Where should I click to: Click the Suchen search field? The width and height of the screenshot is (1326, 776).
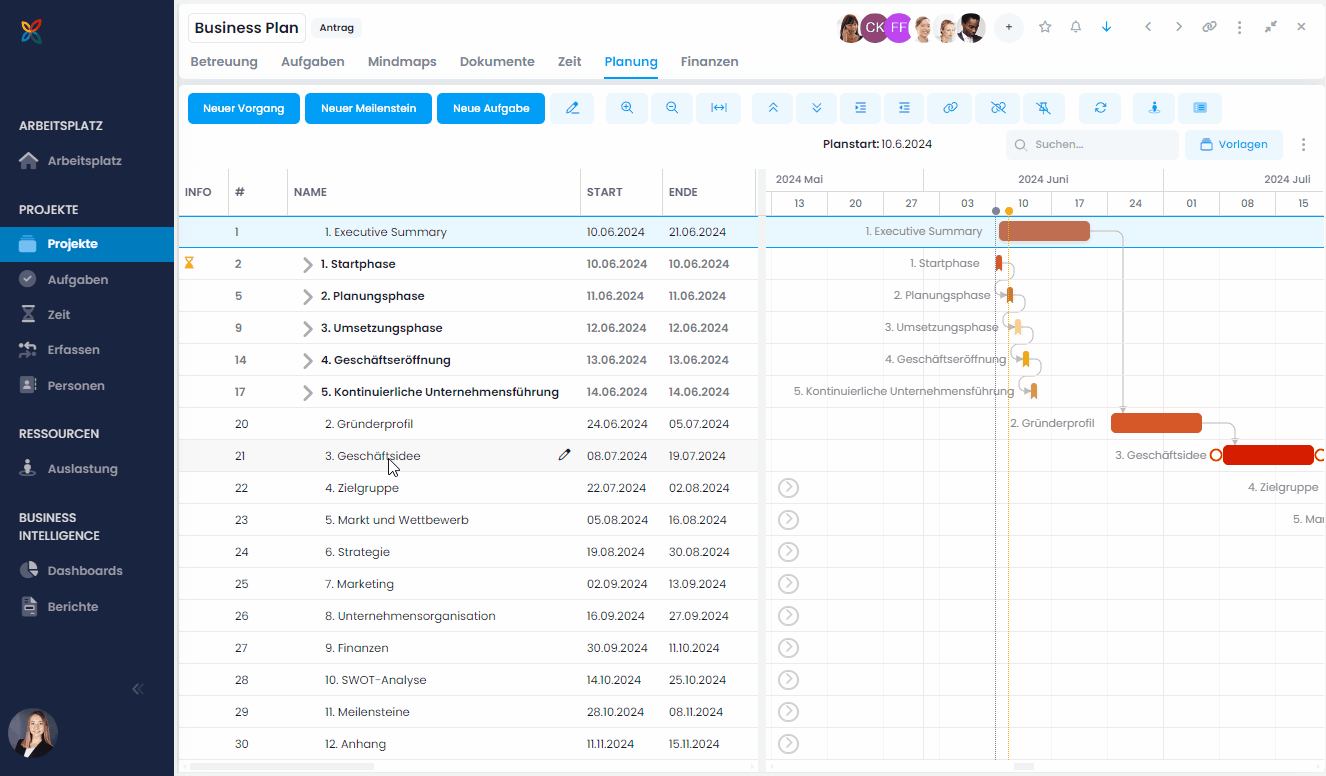1092,145
